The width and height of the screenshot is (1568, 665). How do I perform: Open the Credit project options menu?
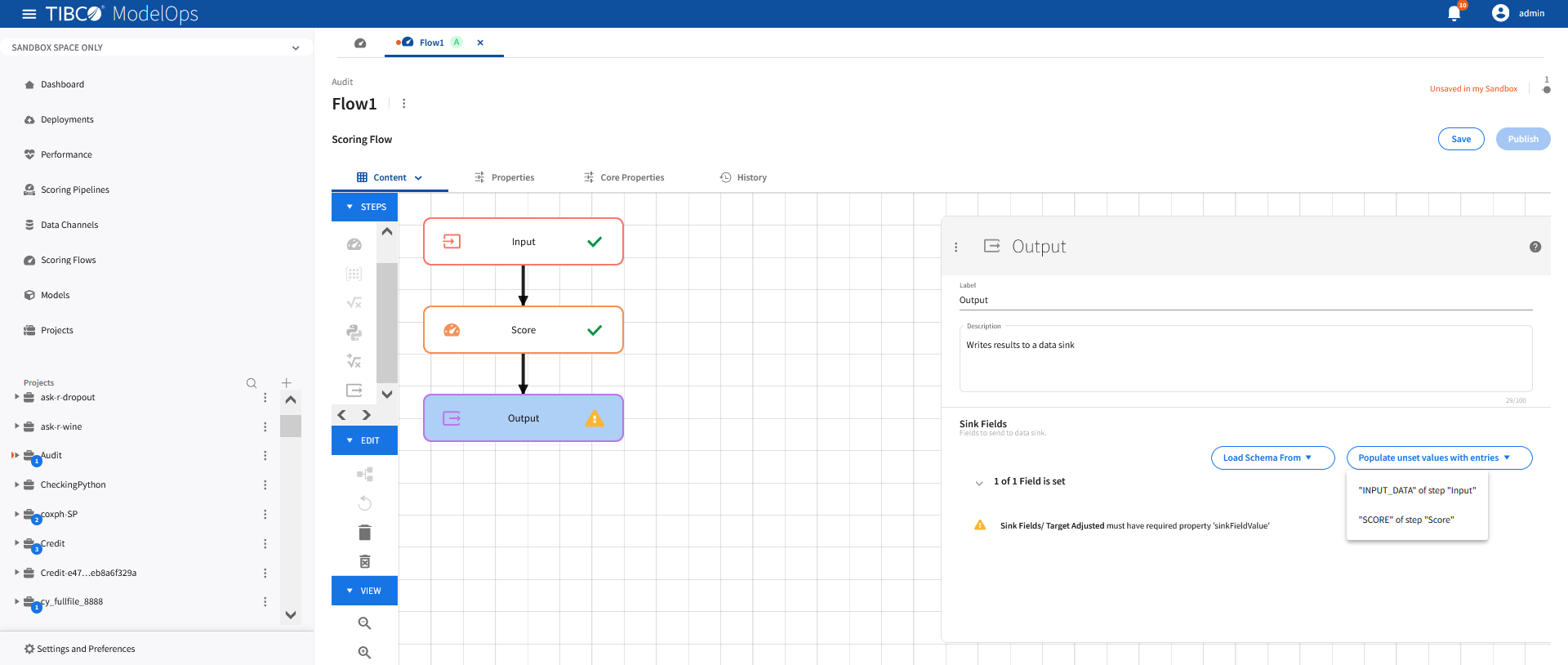click(265, 544)
